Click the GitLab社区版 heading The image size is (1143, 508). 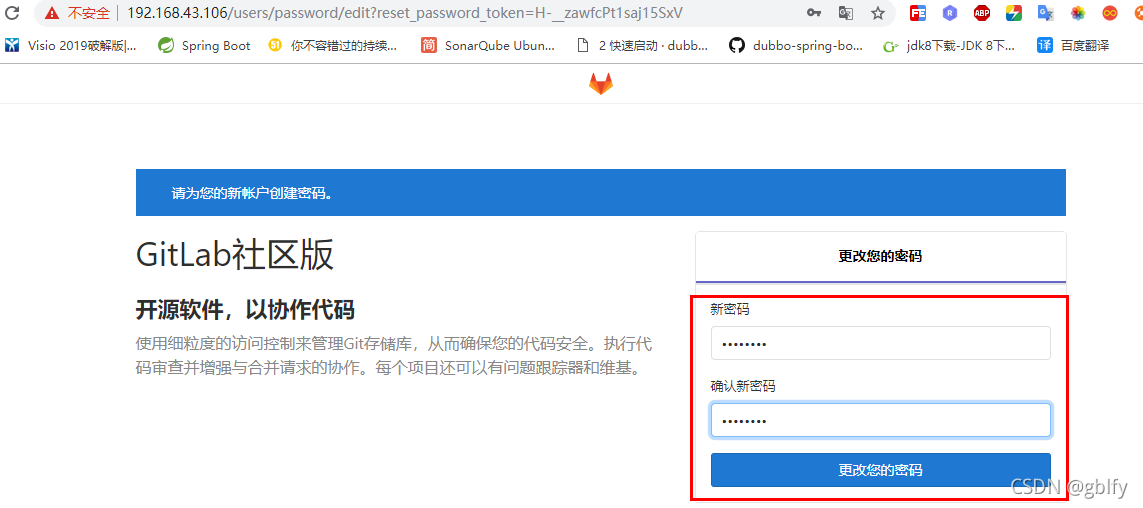coord(235,254)
